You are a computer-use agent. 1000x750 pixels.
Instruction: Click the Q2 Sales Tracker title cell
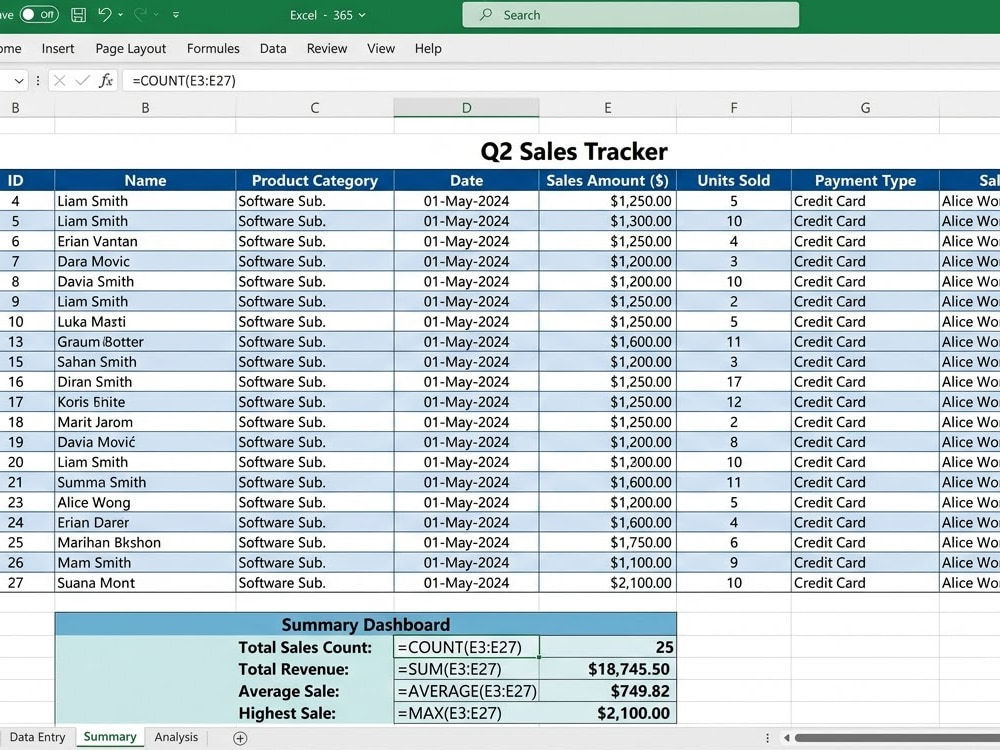coord(573,152)
